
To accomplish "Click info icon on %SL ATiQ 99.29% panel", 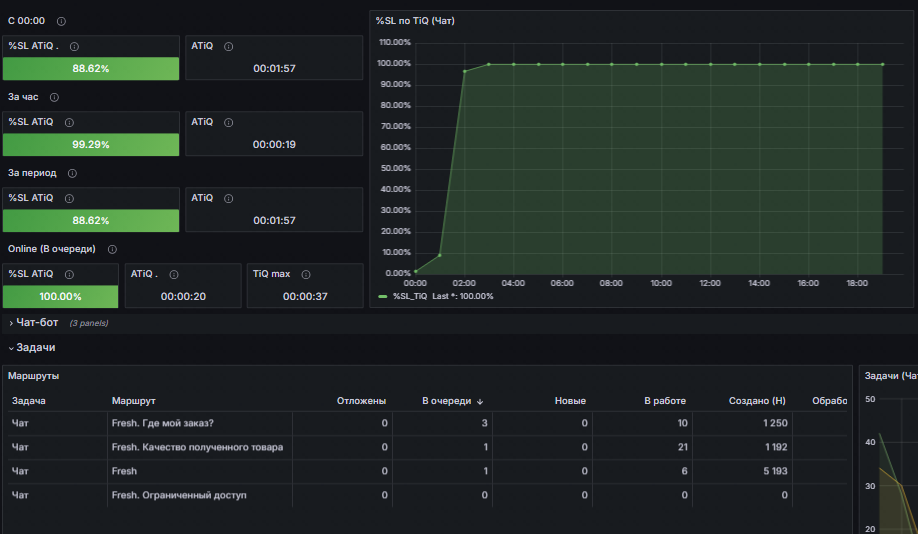I will tap(69, 122).
